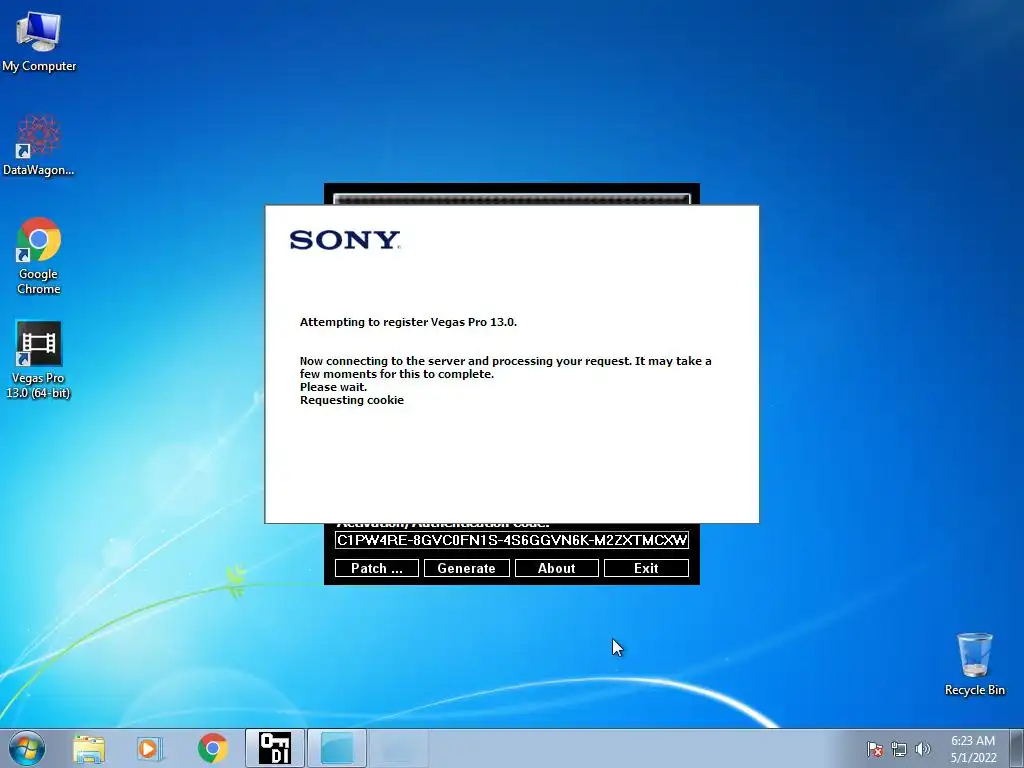Click the faded third taskbar window item

point(400,748)
